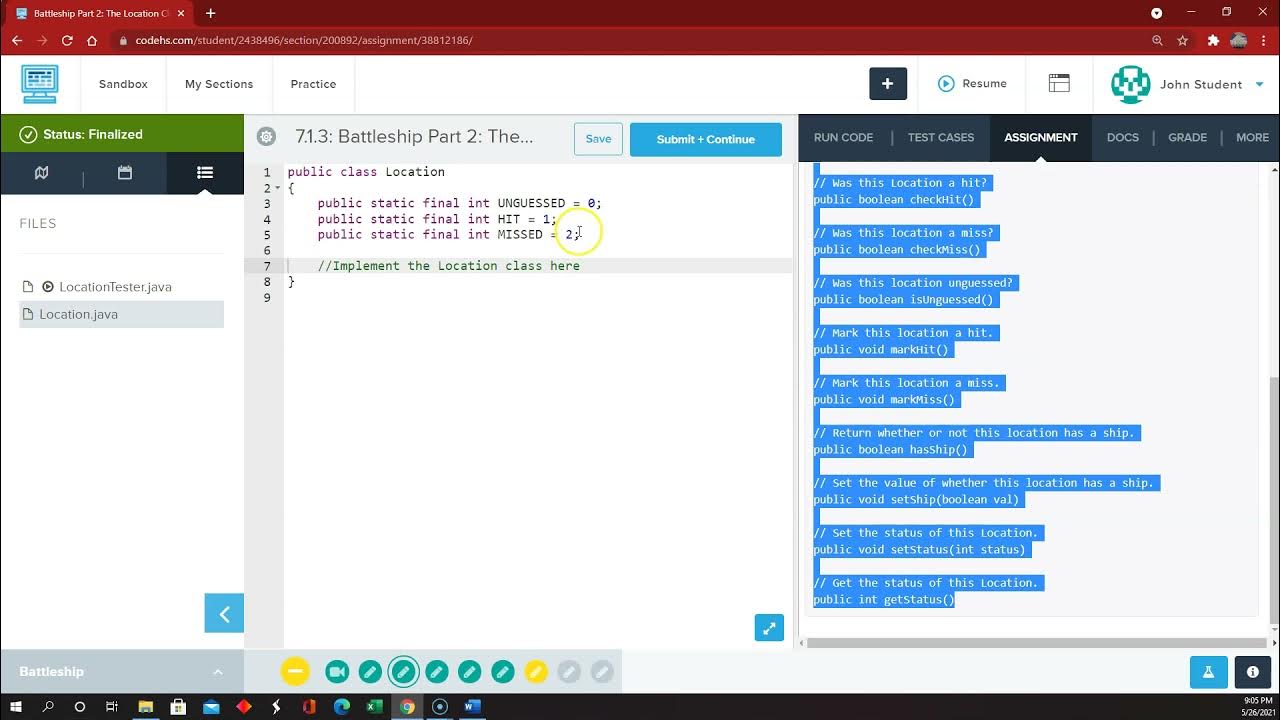Open the Windows Start menu
Viewport: 1280px width, 720px height.
[x=15, y=706]
